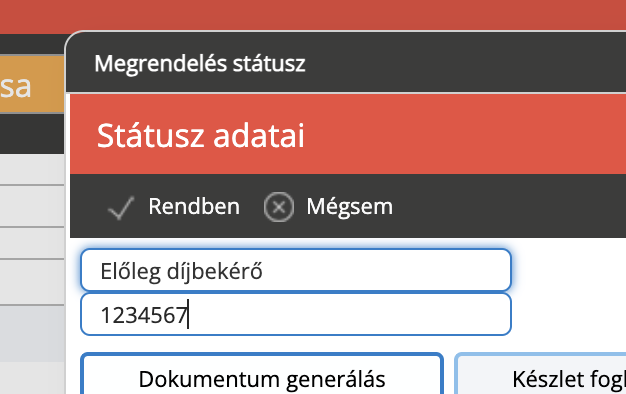Screen dimensions: 626x394
Task: Select the orange background tab ending in "sa"
Action: (x=32, y=84)
